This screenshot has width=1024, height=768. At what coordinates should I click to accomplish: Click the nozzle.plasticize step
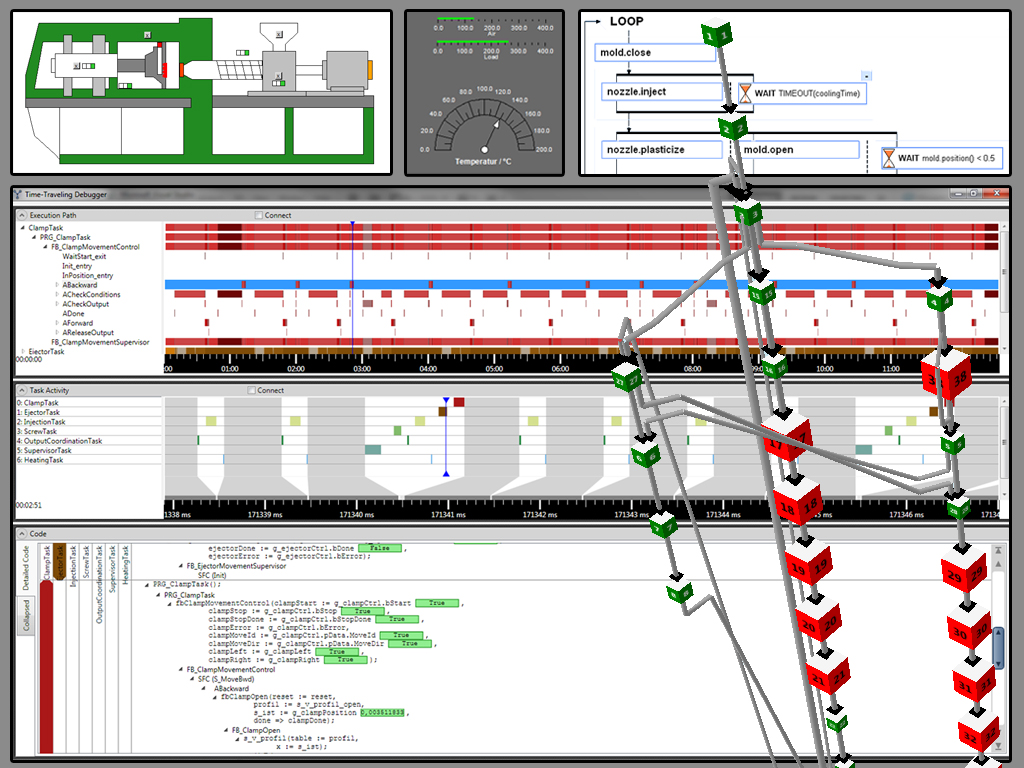point(662,150)
